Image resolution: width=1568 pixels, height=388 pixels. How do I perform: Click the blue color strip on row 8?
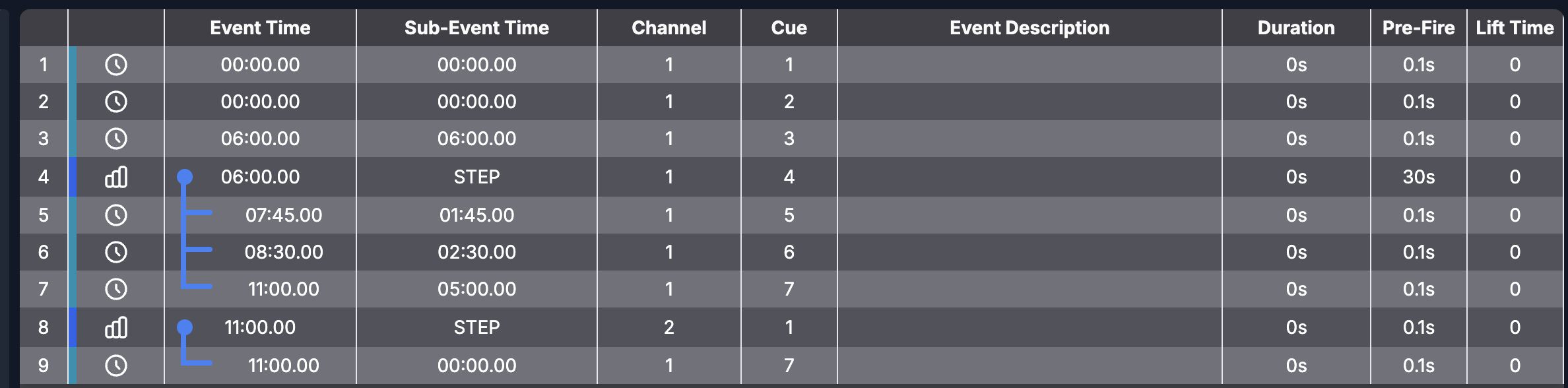tap(73, 327)
